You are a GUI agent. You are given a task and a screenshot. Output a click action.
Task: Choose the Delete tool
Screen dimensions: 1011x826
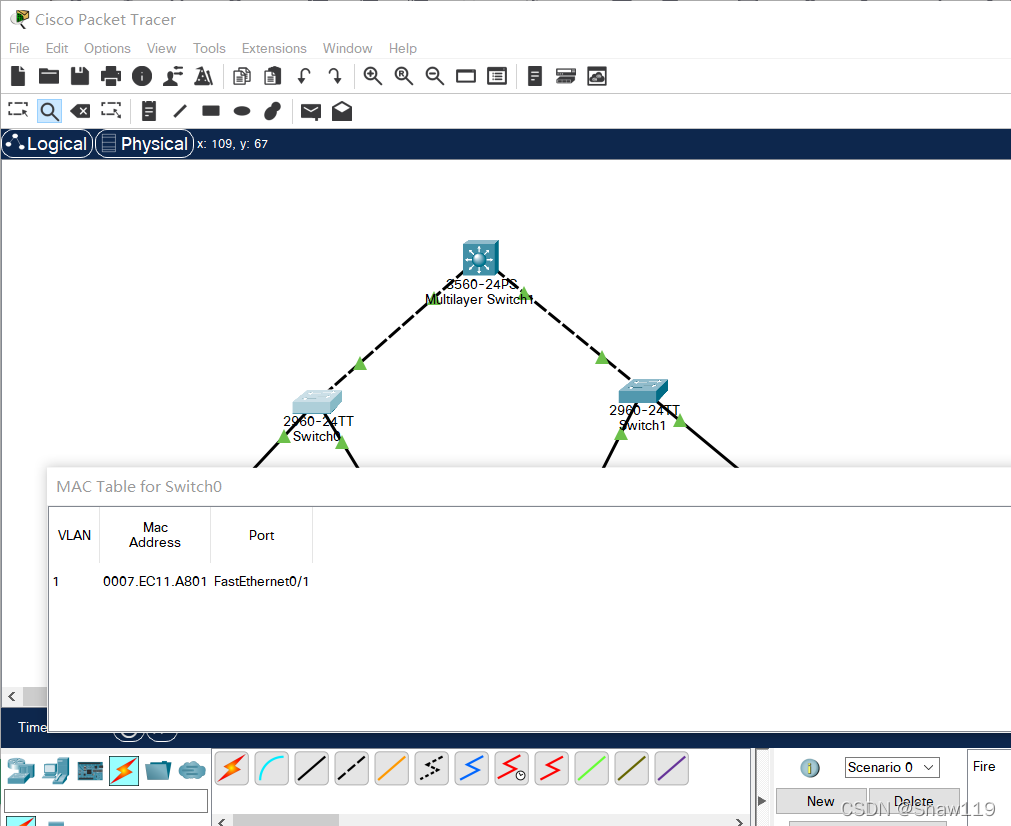click(80, 111)
